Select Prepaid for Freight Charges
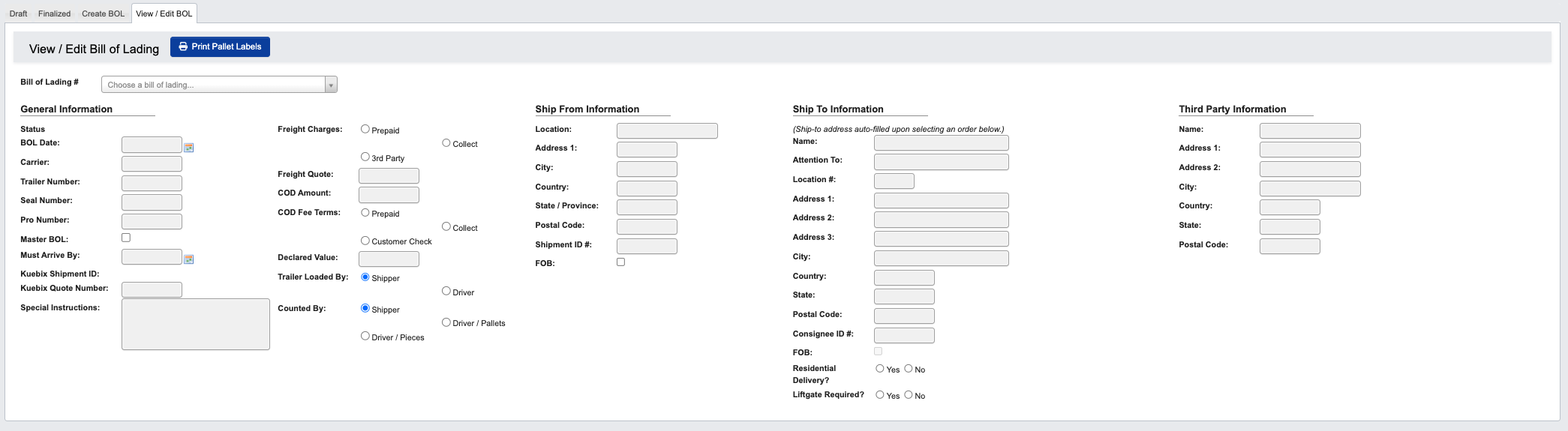The height and width of the screenshot is (431, 1568). [365, 129]
